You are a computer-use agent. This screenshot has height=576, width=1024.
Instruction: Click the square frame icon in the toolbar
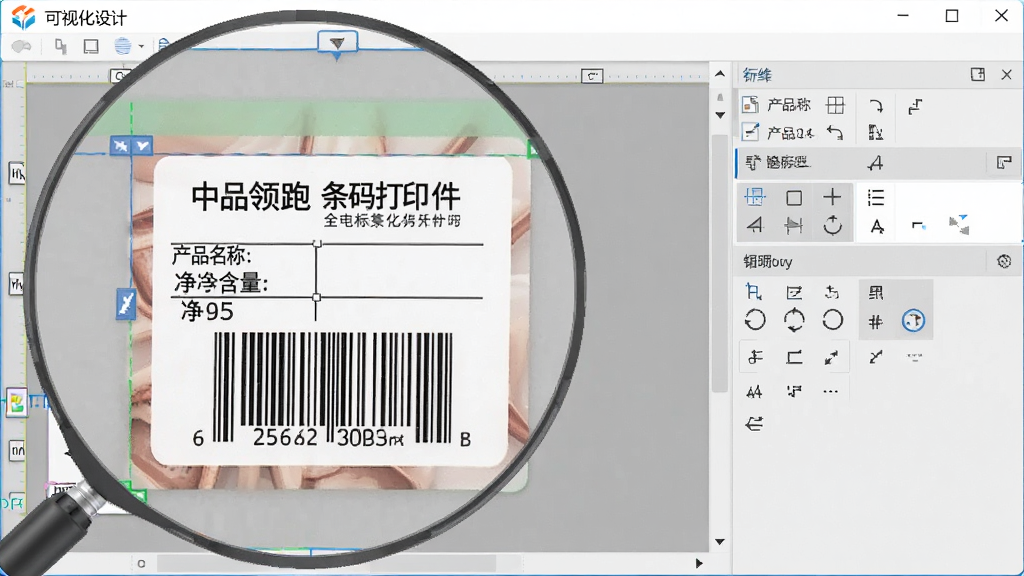pos(91,46)
